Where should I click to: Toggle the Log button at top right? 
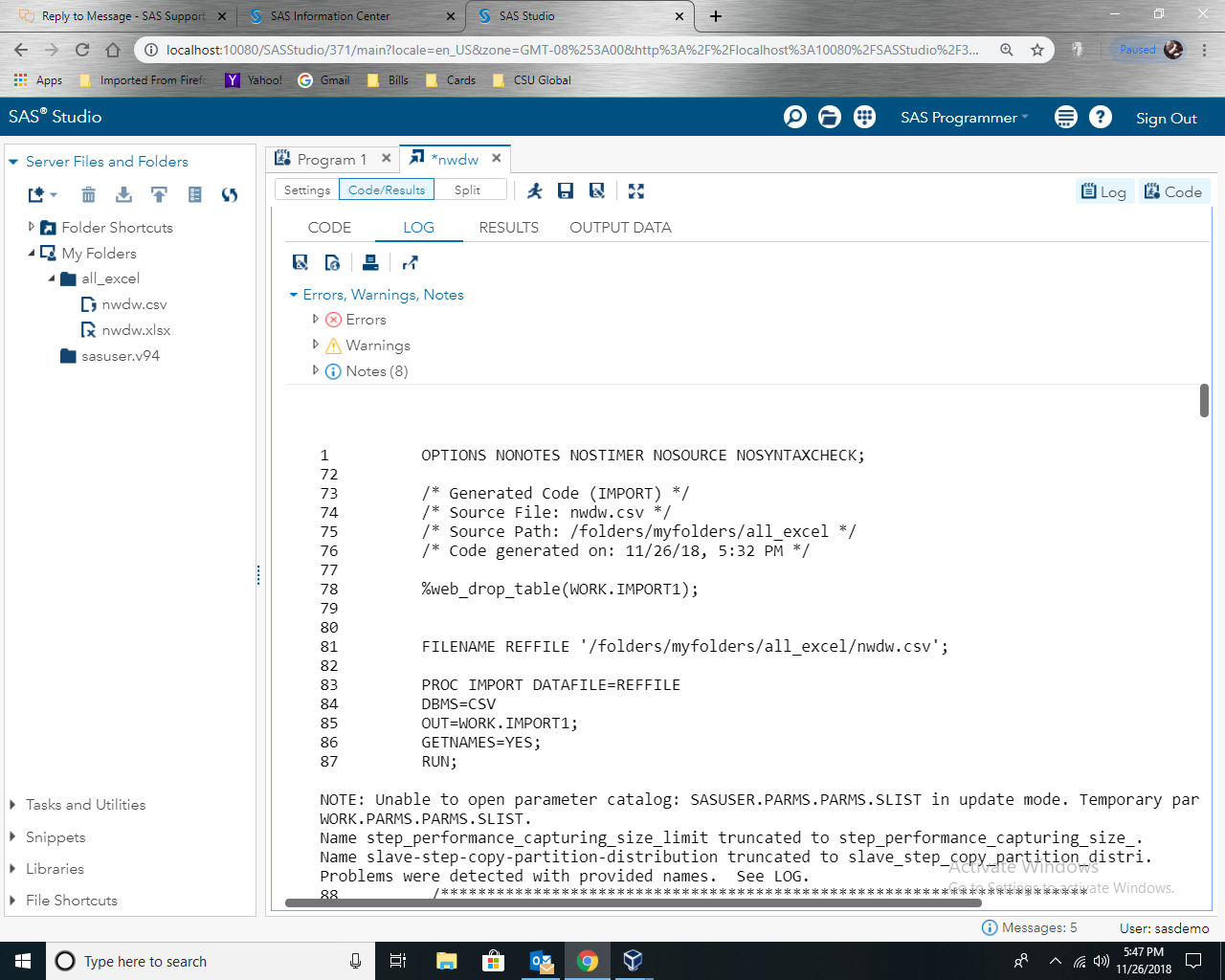point(1104,191)
